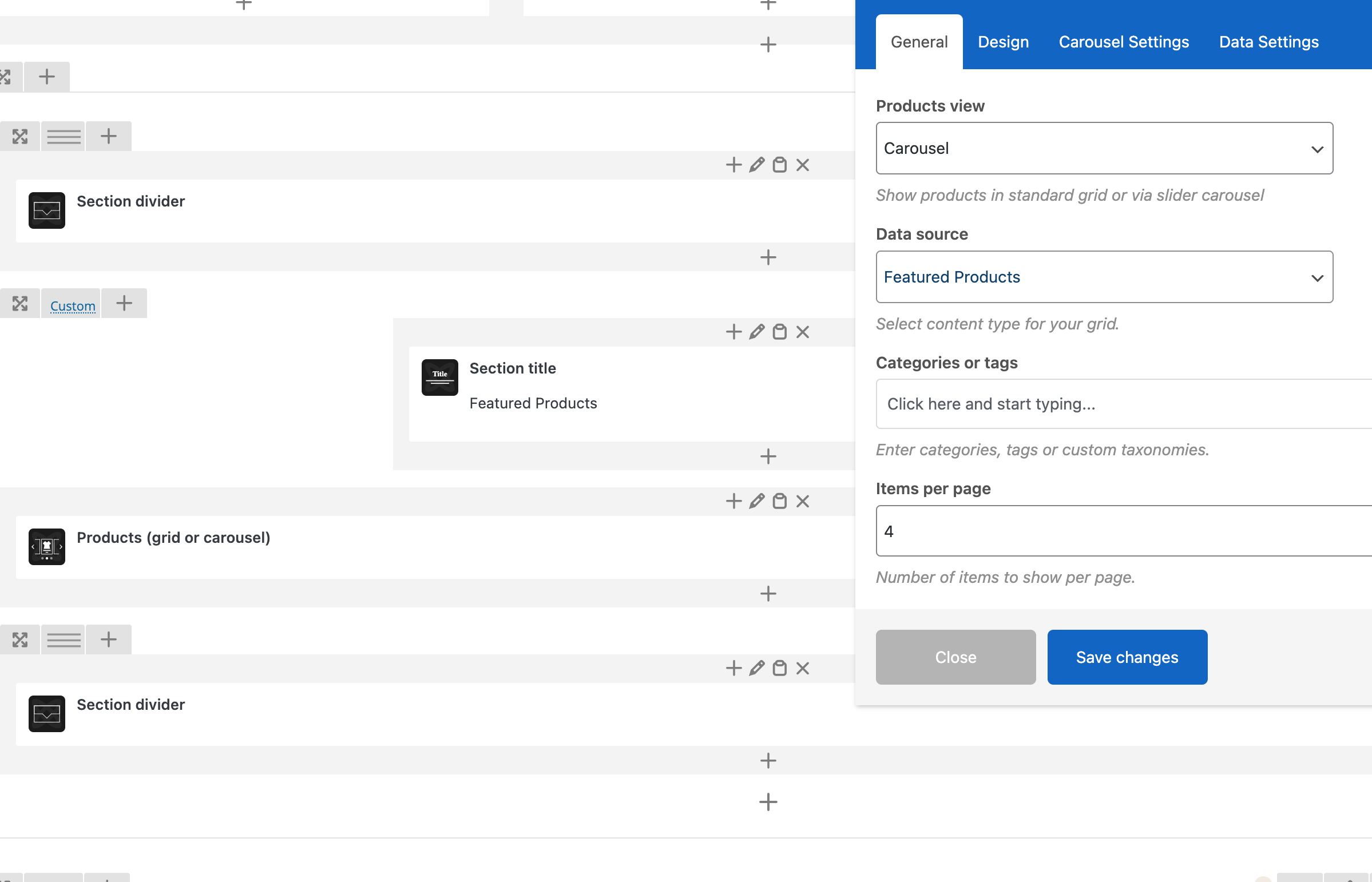Click Products grid or carousel element icon

[47, 546]
